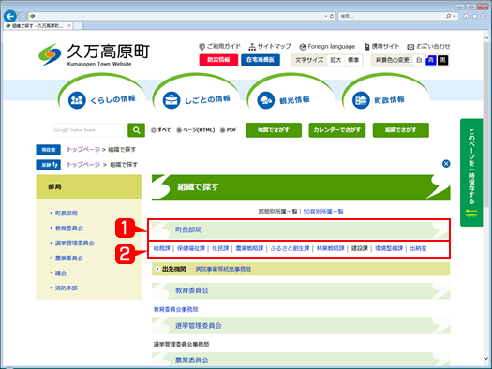
Task: Select the PDF radio button
Action: pyautogui.click(x=222, y=130)
